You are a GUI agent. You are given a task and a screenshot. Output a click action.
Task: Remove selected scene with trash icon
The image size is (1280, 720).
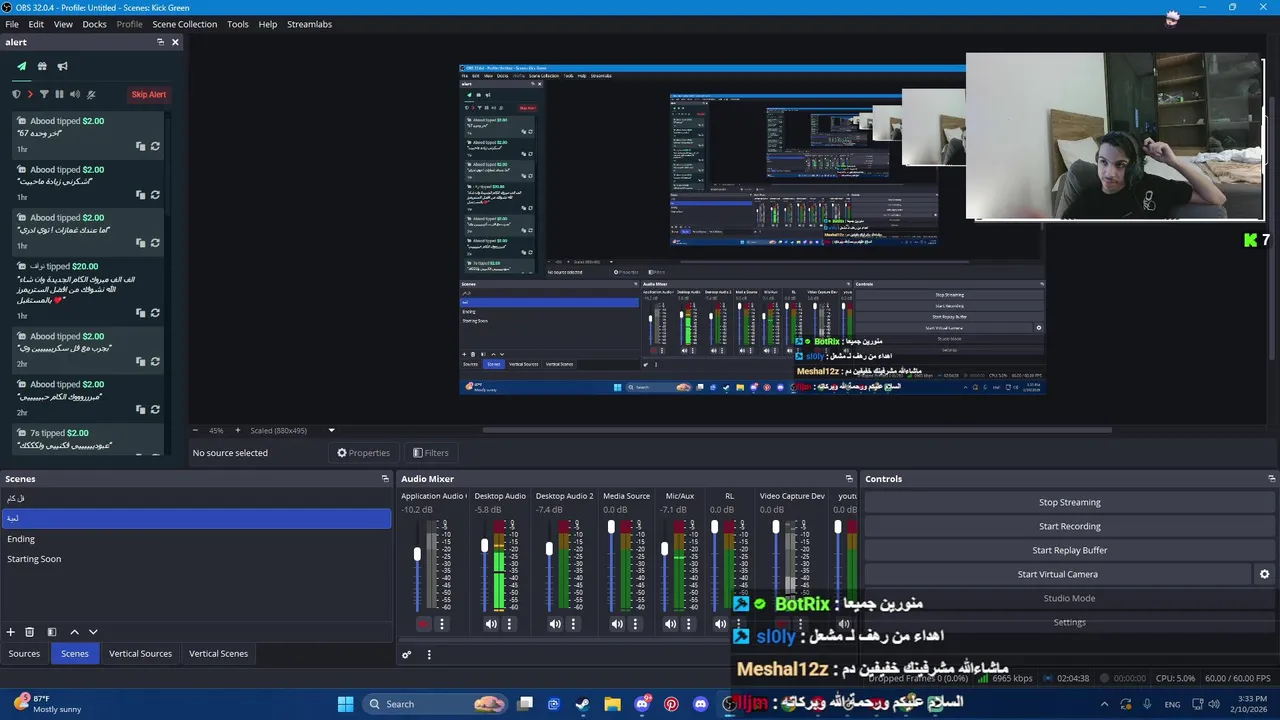(x=30, y=632)
